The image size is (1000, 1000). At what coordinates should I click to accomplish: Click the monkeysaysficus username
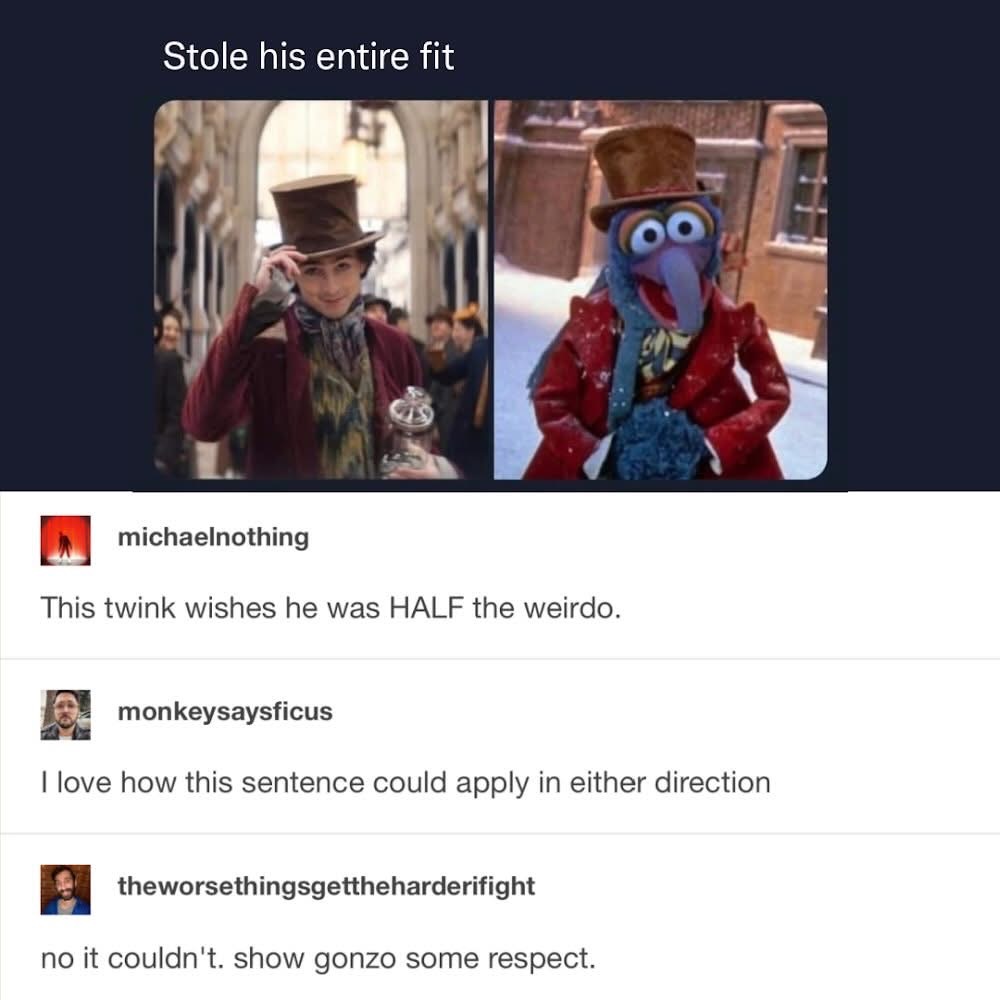point(225,712)
